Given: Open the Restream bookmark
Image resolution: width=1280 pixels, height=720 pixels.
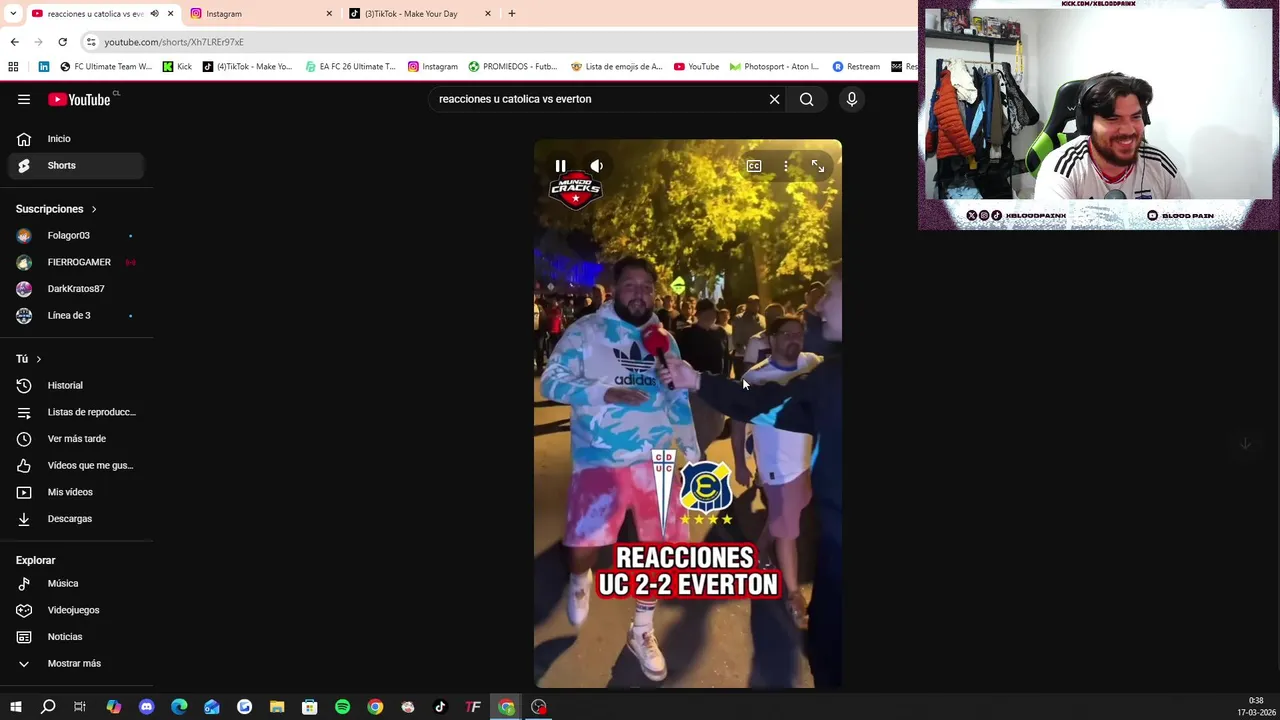Looking at the screenshot, I should (856, 67).
